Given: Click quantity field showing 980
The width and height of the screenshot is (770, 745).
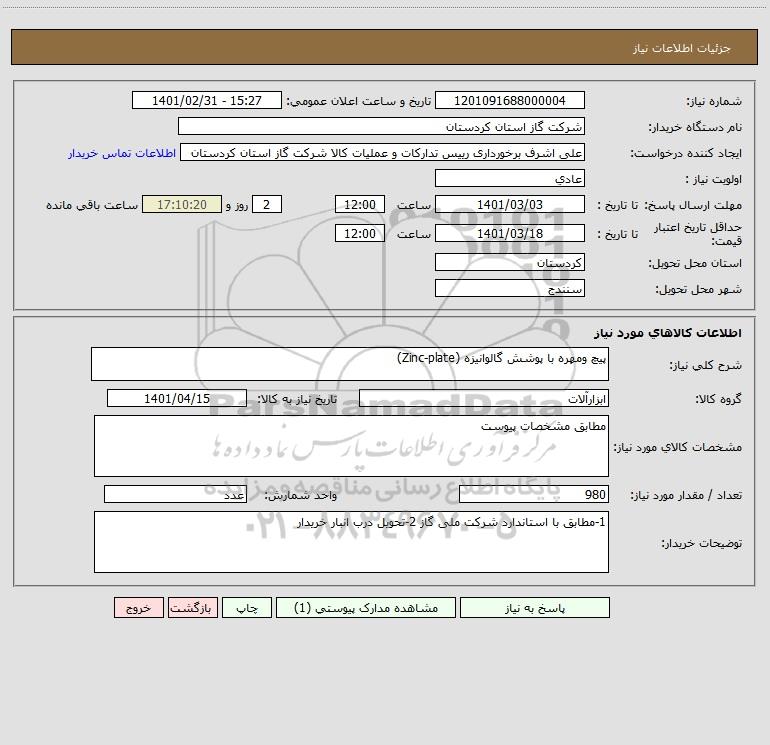Looking at the screenshot, I should [x=534, y=494].
